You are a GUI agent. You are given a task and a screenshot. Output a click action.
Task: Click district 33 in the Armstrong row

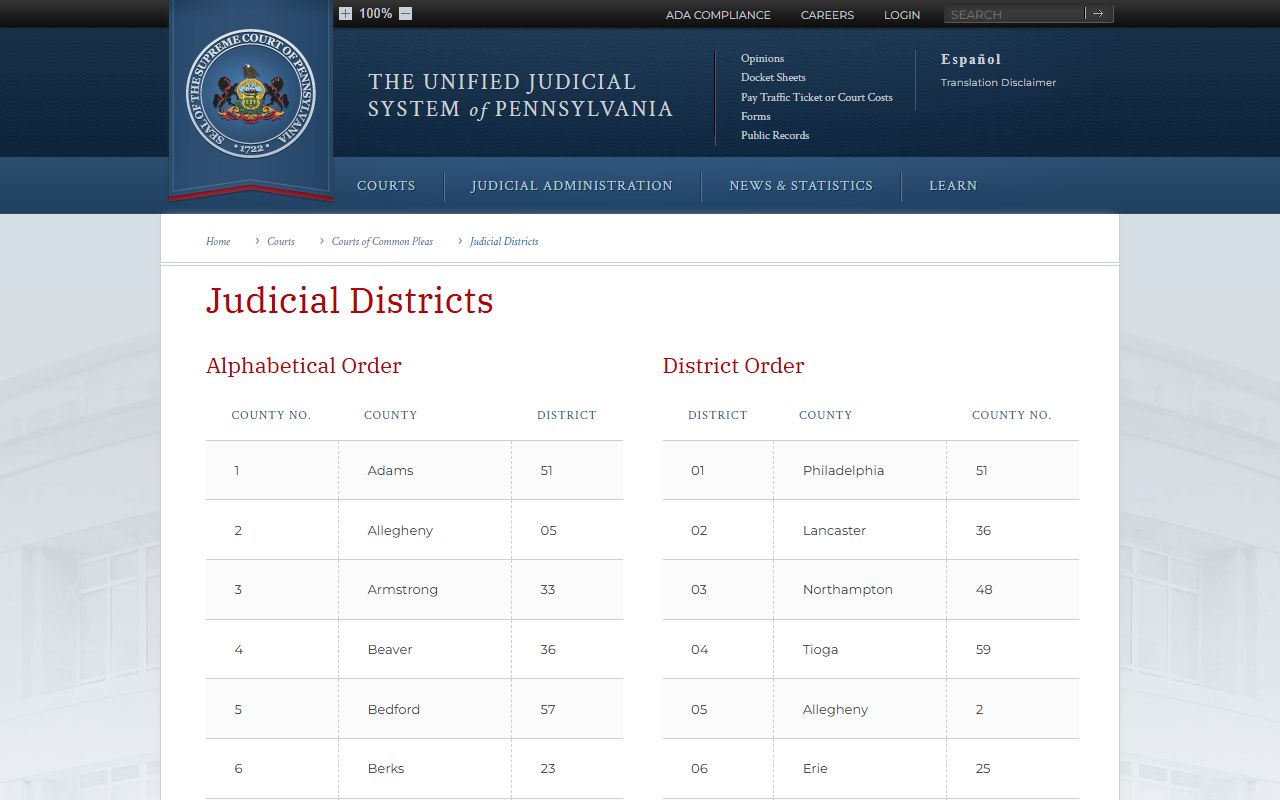click(548, 589)
